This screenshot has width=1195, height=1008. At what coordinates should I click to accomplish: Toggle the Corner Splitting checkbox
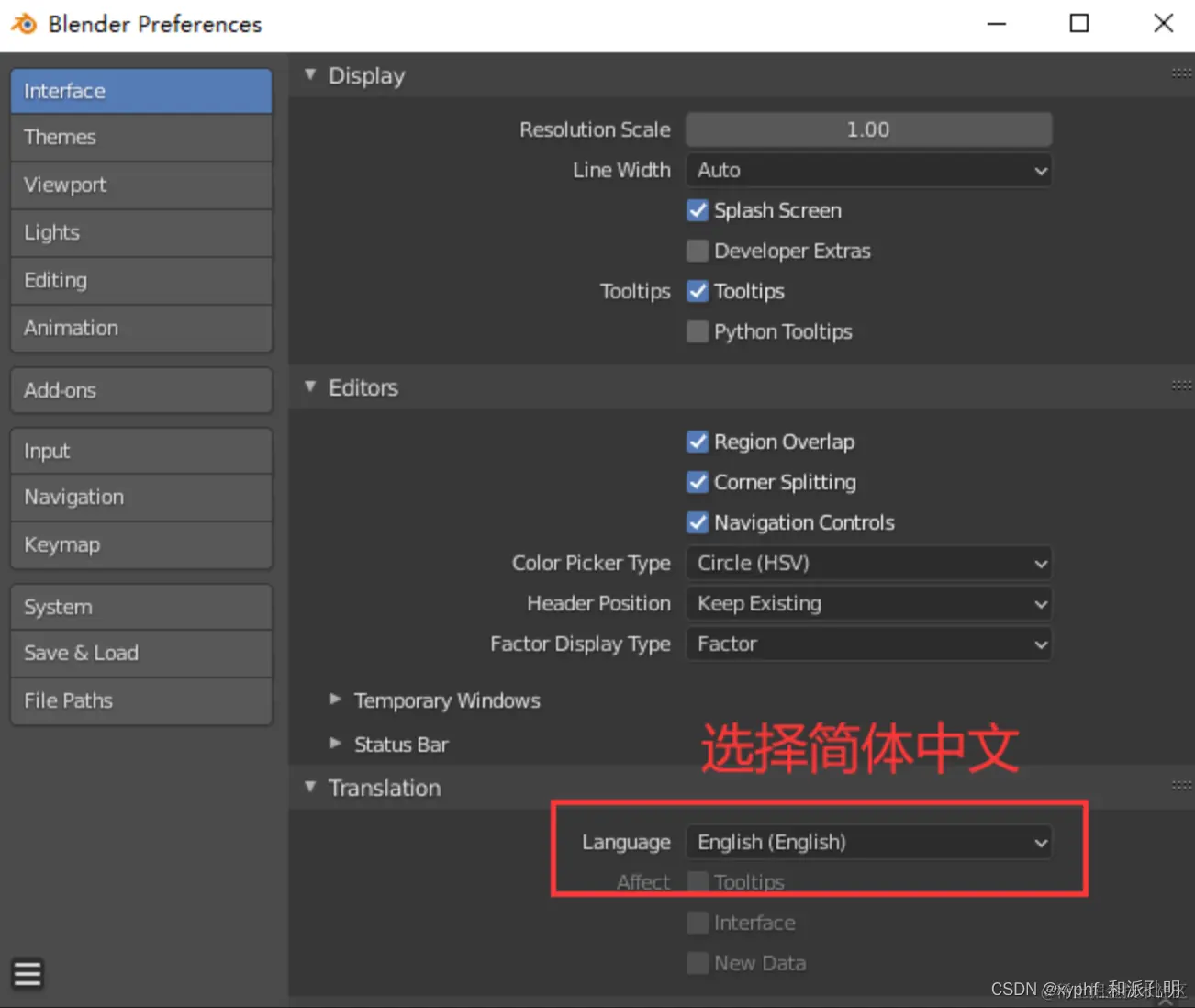click(698, 482)
